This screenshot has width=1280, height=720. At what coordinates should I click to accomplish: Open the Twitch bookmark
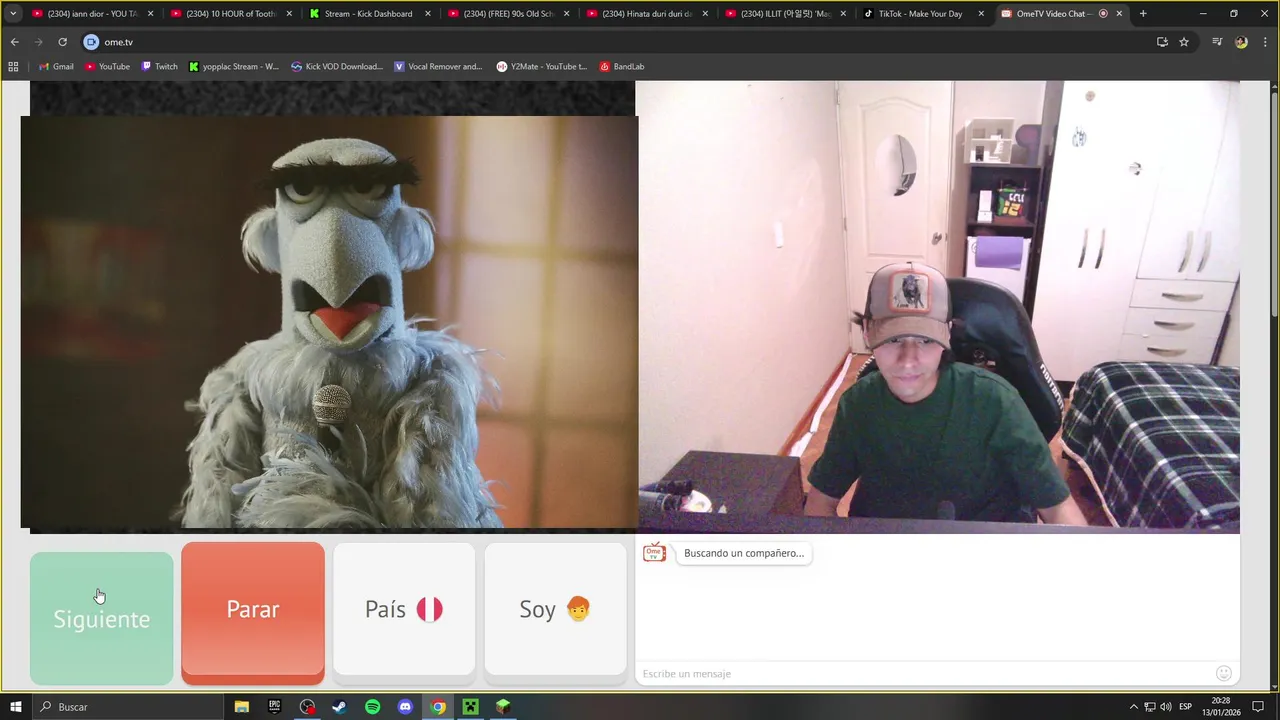(x=159, y=67)
